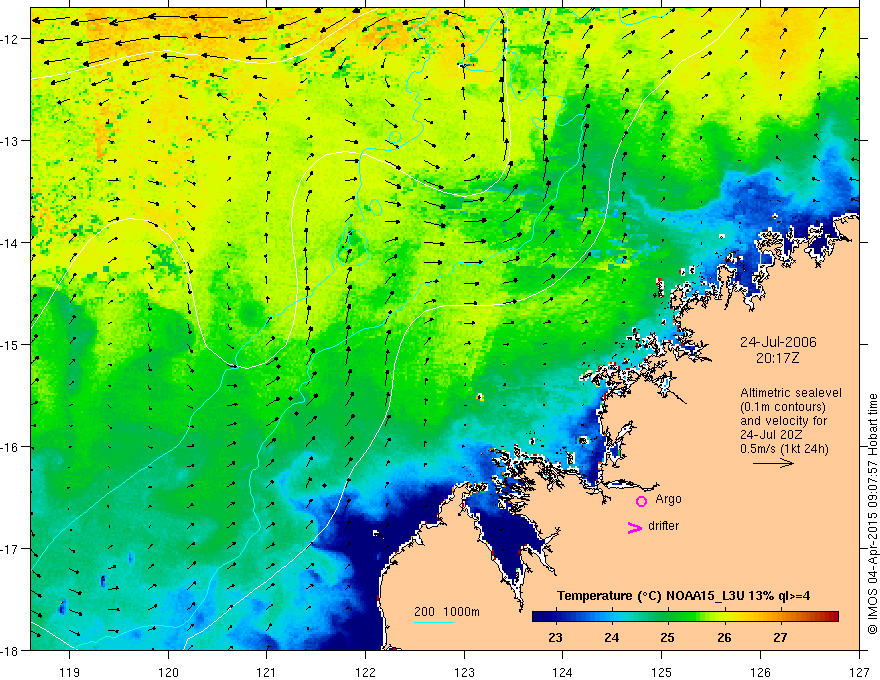Viewport: 880px width, 680px height.
Task: Click the 27 label on the temperature scale
Action: point(780,637)
